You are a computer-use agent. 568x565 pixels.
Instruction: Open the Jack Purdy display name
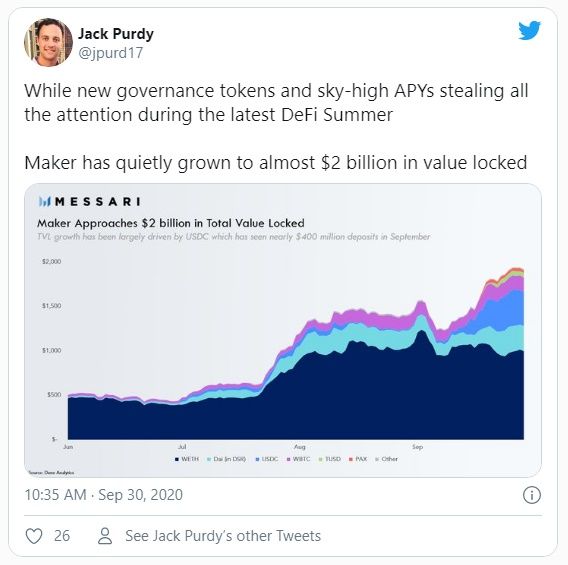[116, 34]
